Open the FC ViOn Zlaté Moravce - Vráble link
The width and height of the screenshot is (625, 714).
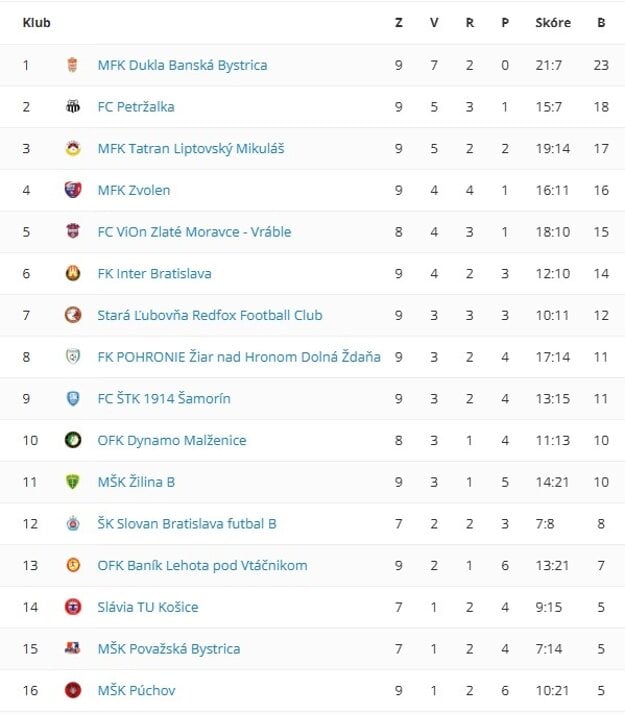coord(194,232)
